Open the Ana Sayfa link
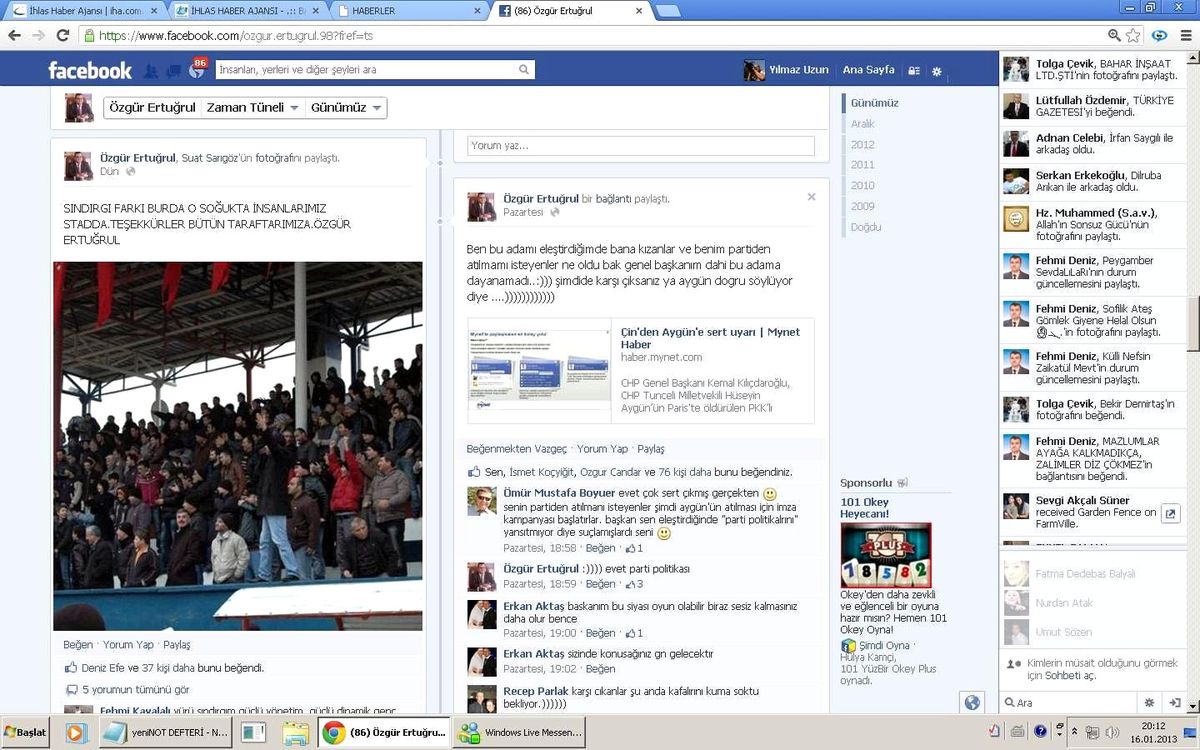Screen dimensions: 1200x750 (x=868, y=70)
